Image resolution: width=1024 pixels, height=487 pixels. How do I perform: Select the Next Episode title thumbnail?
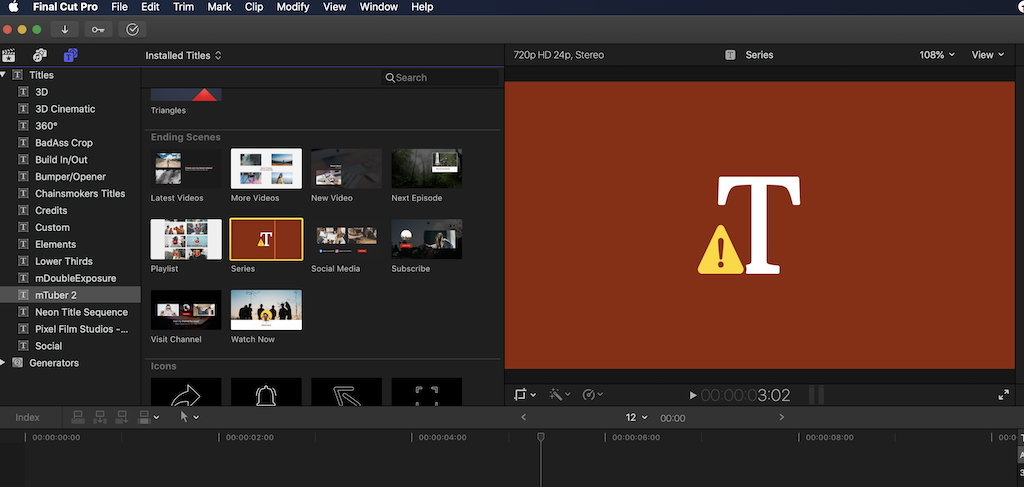pyautogui.click(x=426, y=168)
